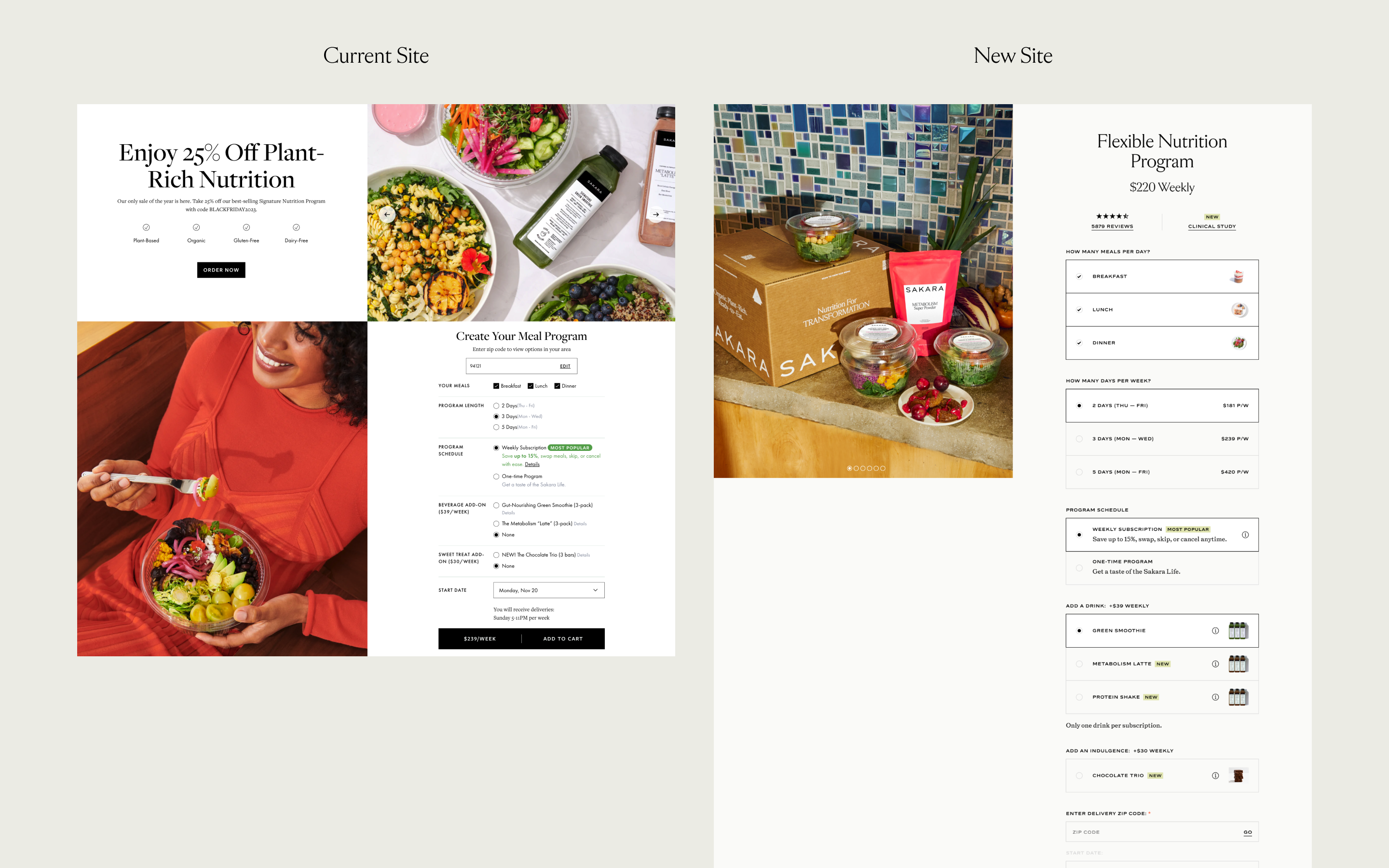Image resolution: width=1389 pixels, height=868 pixels.
Task: Click the Zip Code input field
Action: tap(1154, 832)
